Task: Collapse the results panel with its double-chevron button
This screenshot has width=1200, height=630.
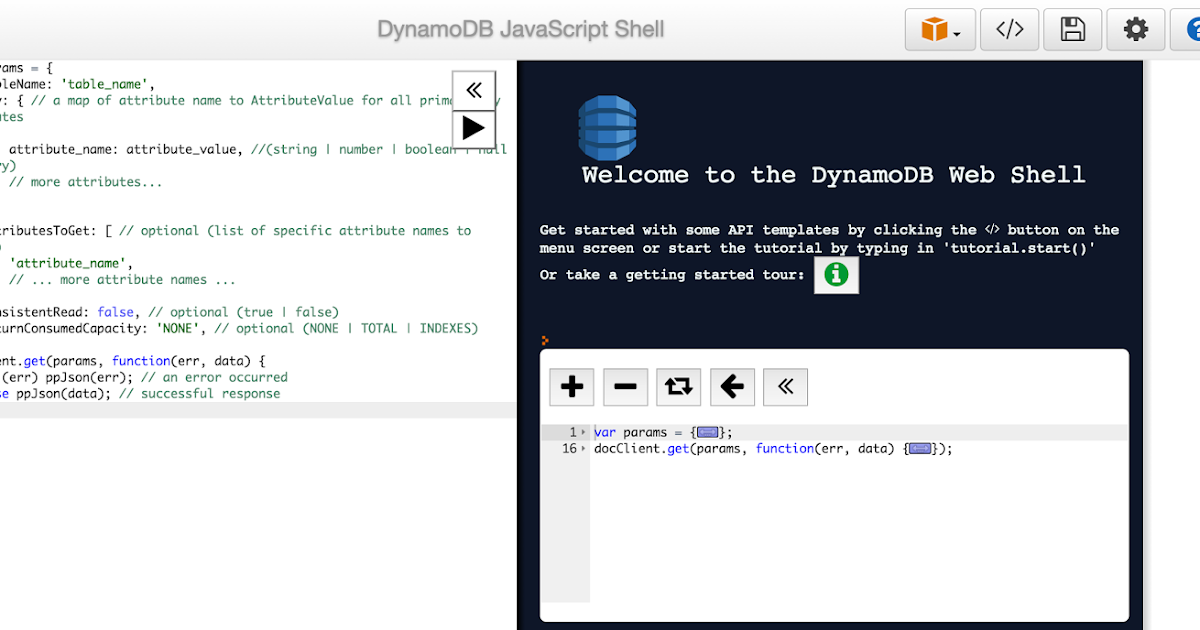Action: pos(785,387)
